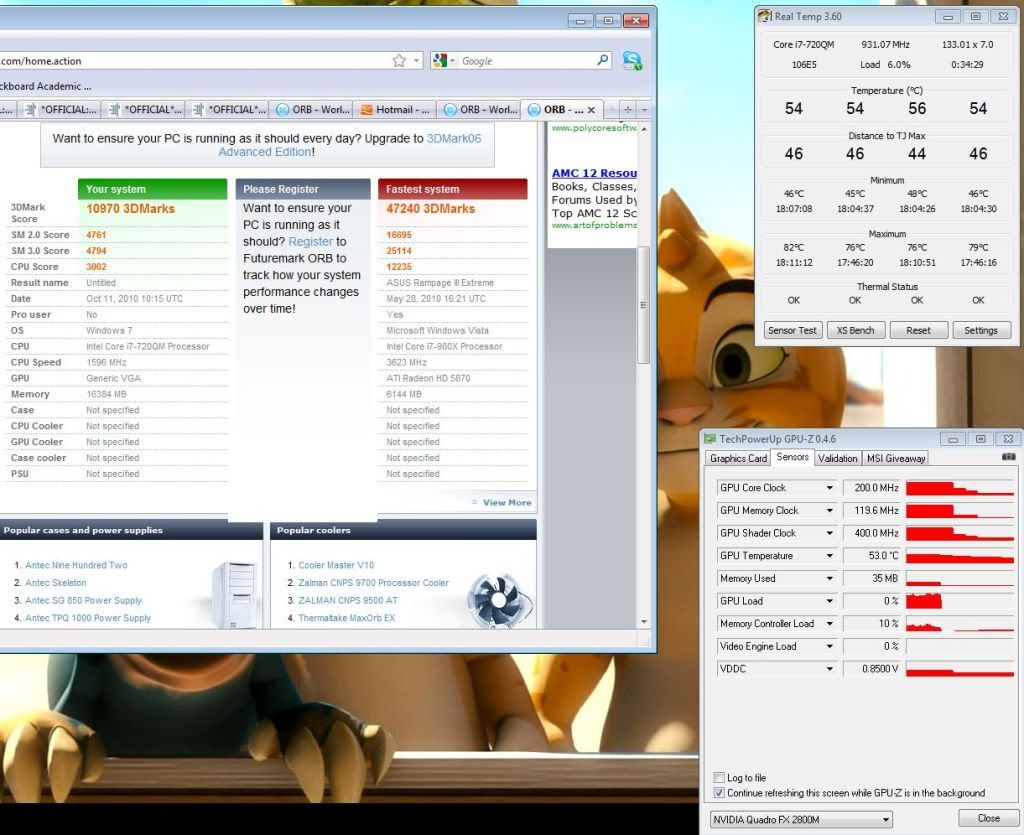Viewport: 1024px width, 835px height.
Task: Click the GPU-Z camera screenshot icon
Action: click(x=1009, y=457)
